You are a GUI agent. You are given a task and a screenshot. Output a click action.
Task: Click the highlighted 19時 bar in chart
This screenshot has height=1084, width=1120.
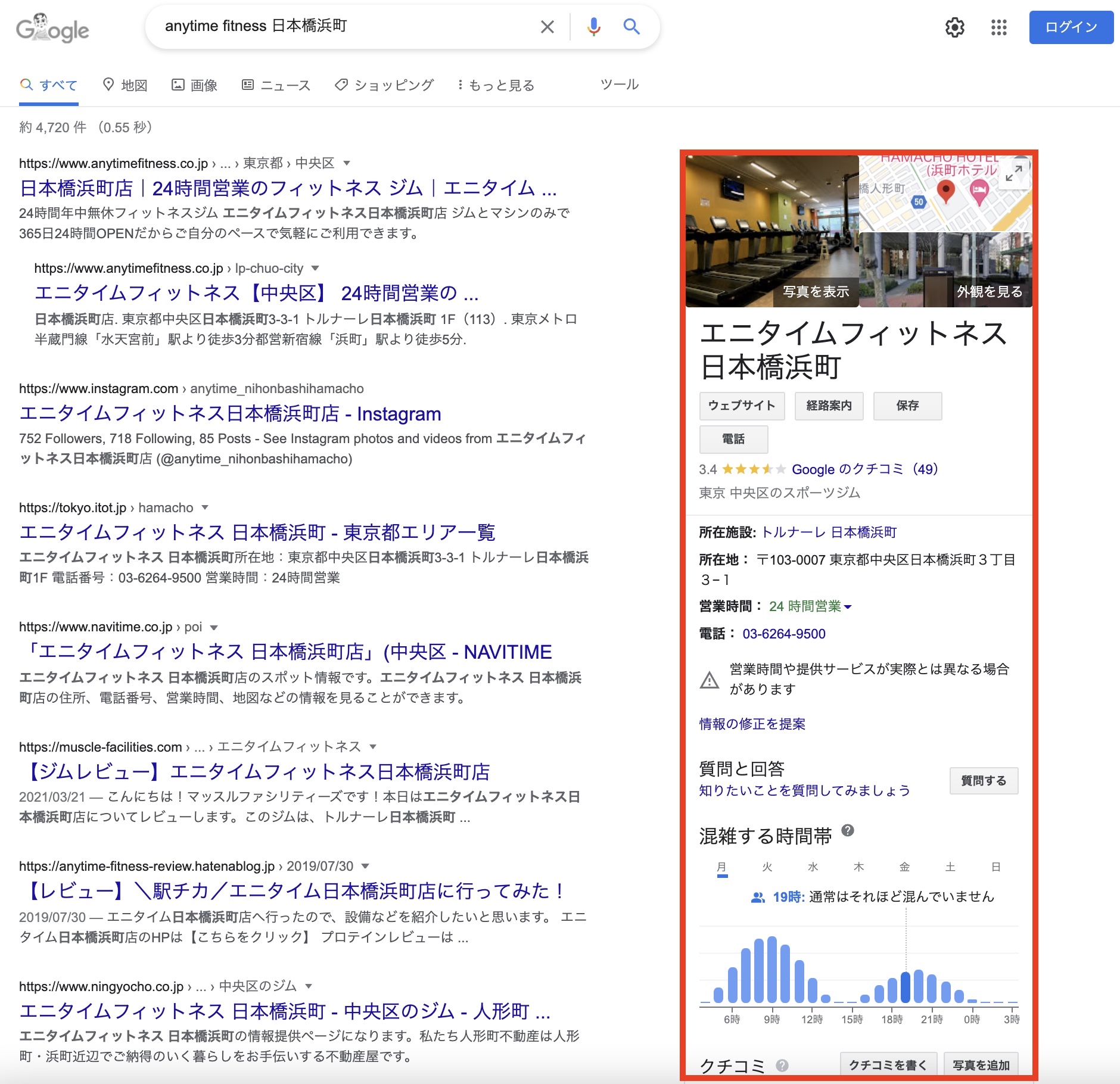(906, 987)
